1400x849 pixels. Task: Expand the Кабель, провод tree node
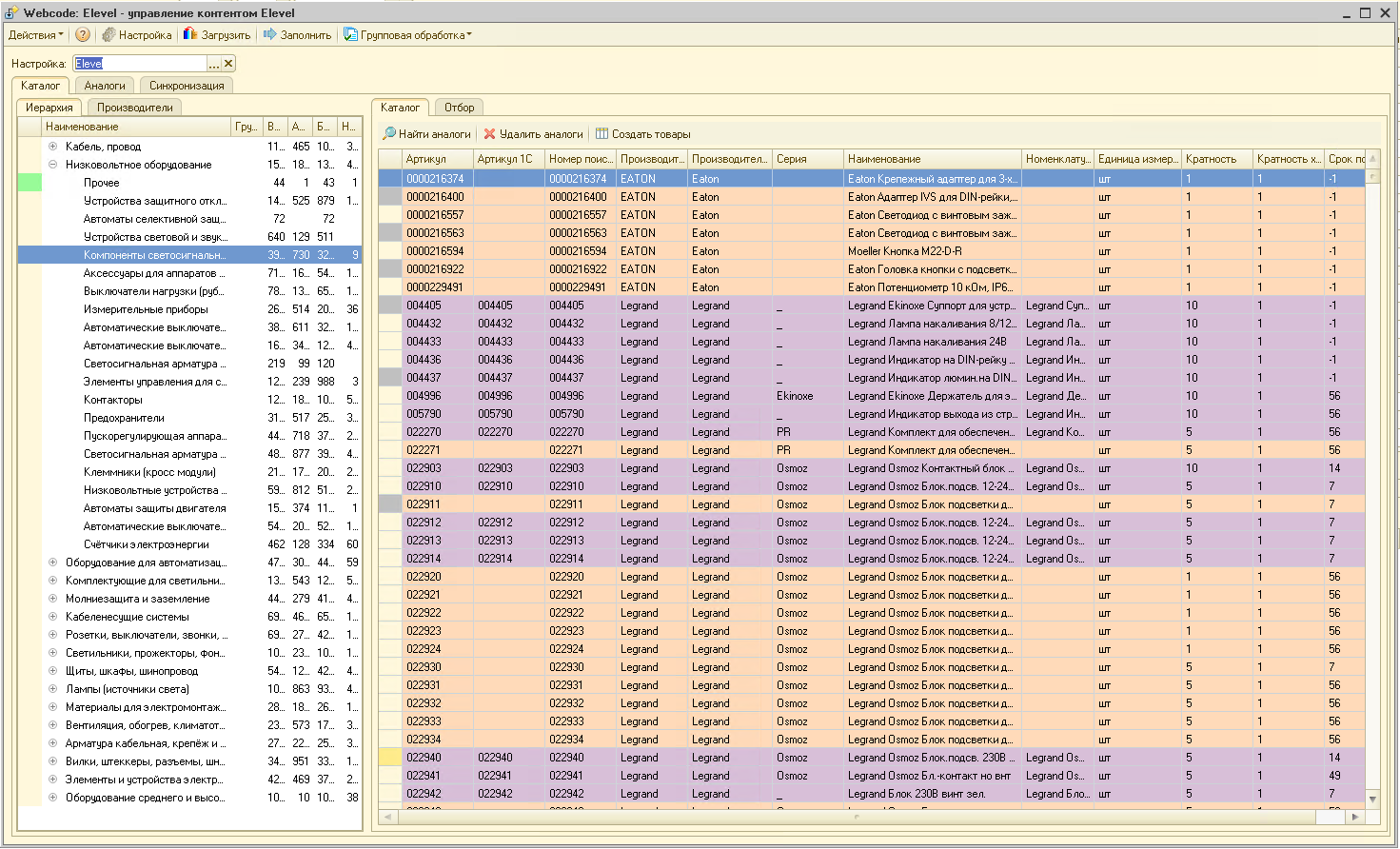53,147
